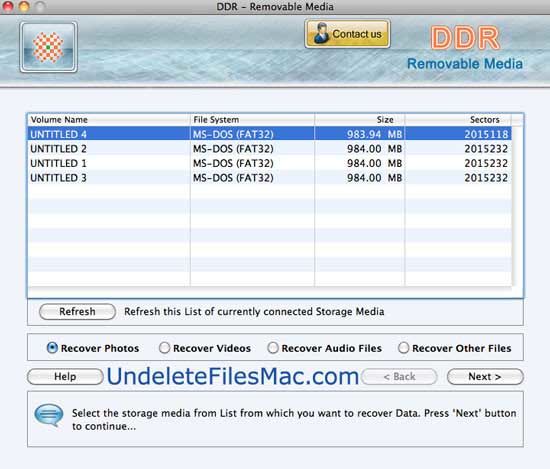Close the window with red button

tap(8, 6)
